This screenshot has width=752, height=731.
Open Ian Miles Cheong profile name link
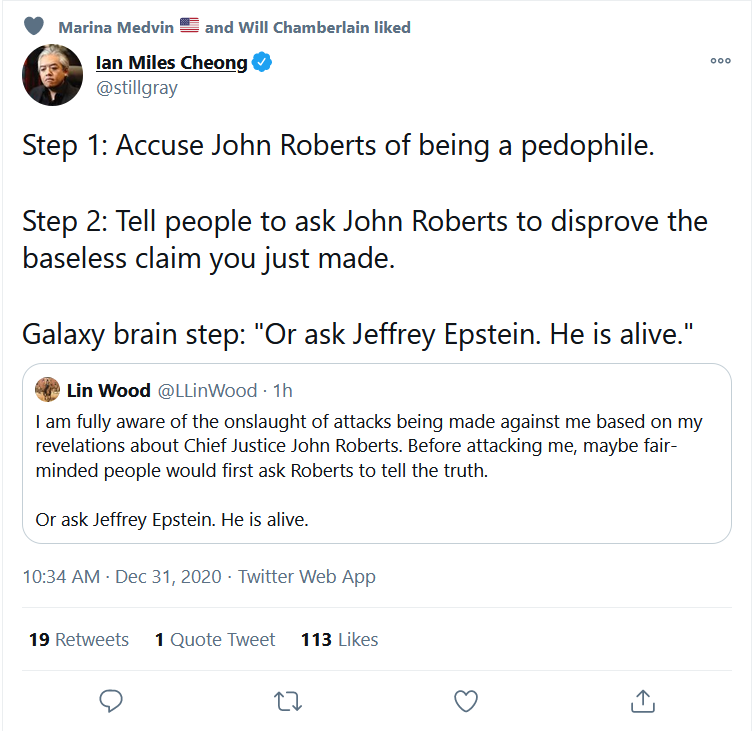coord(171,63)
